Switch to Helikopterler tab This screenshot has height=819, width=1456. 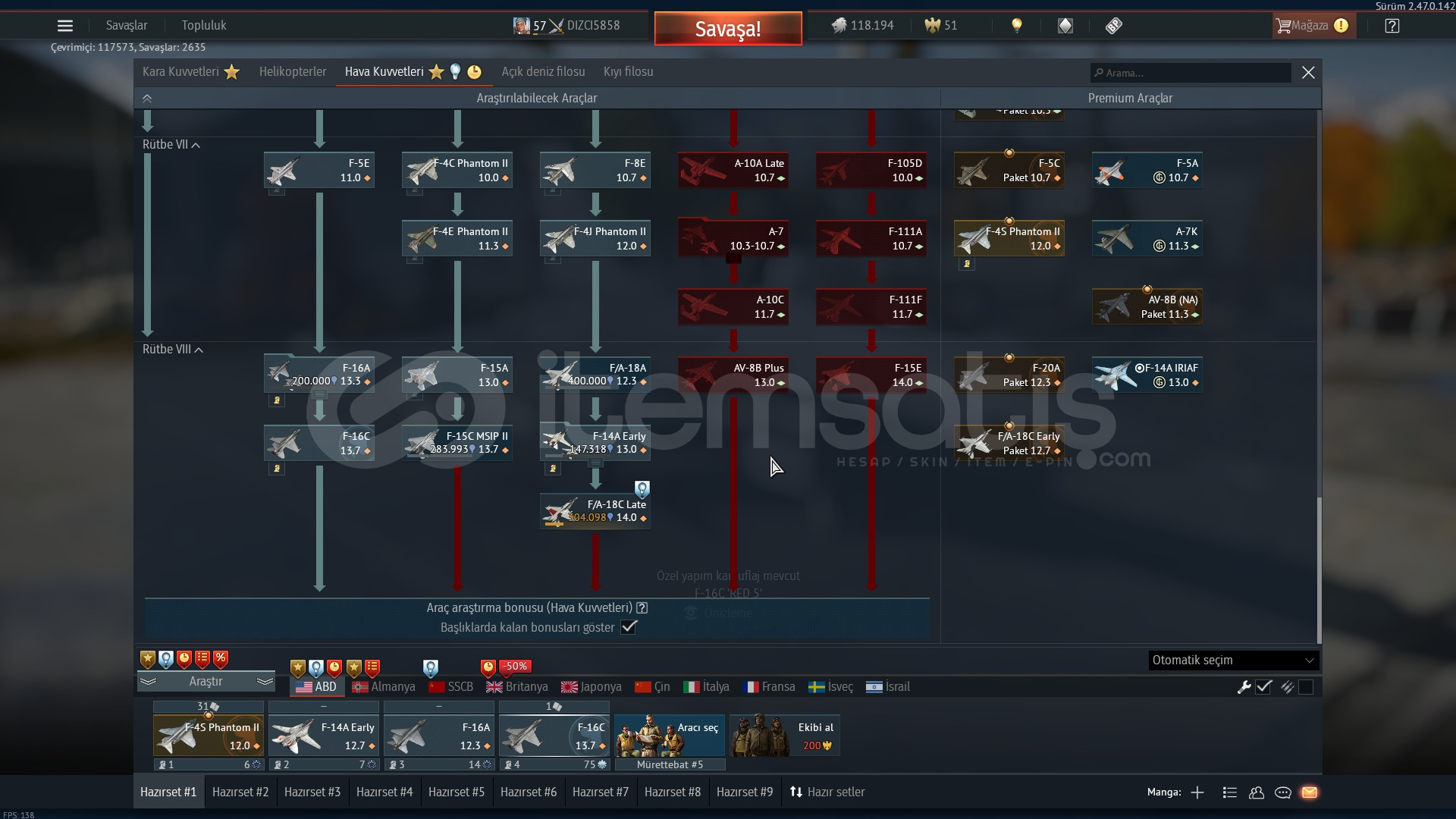pyautogui.click(x=293, y=72)
